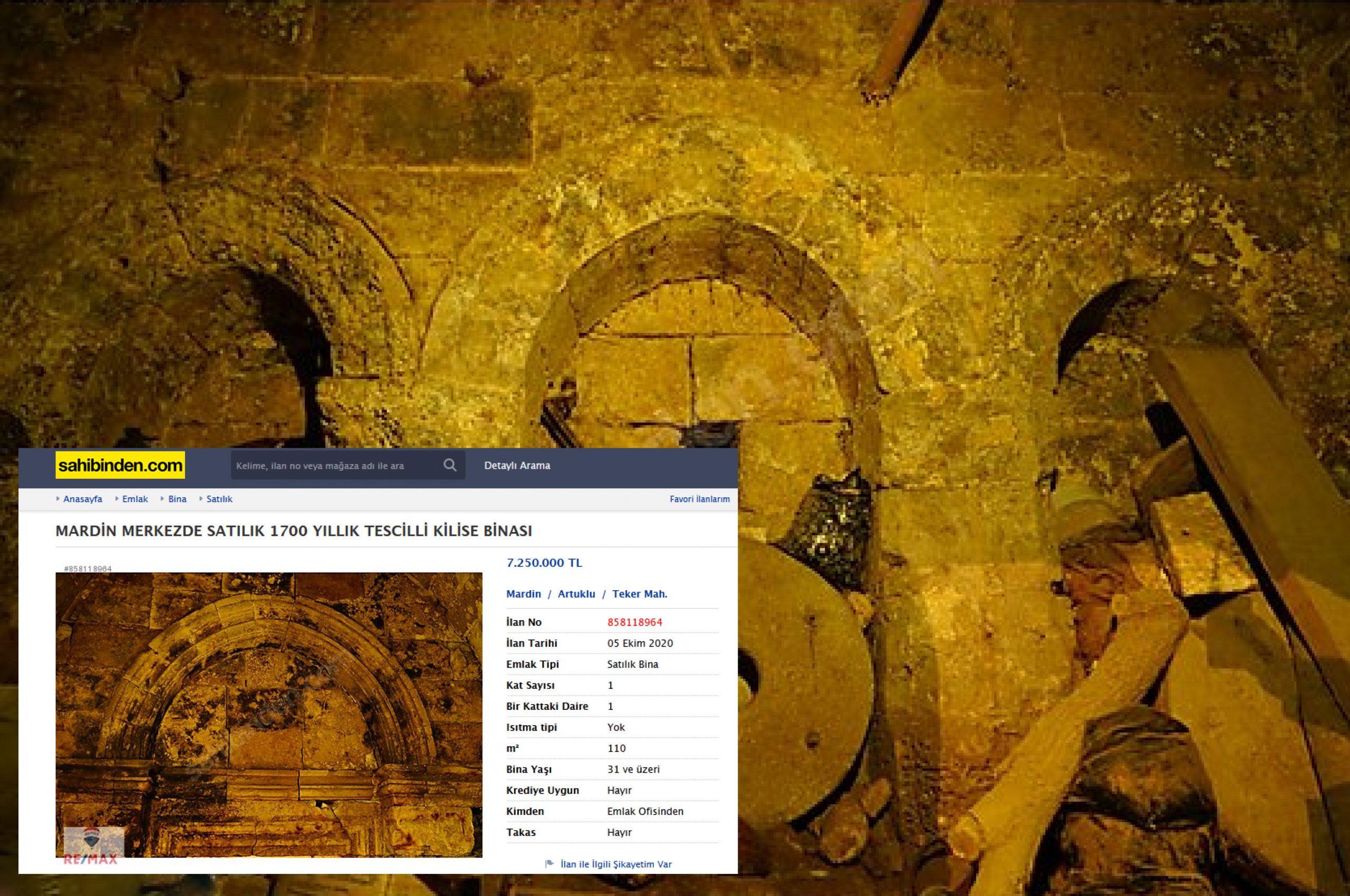Viewport: 1350px width, 896px height.
Task: Click the 'Kat Sayısı' row label
Action: [x=530, y=685]
